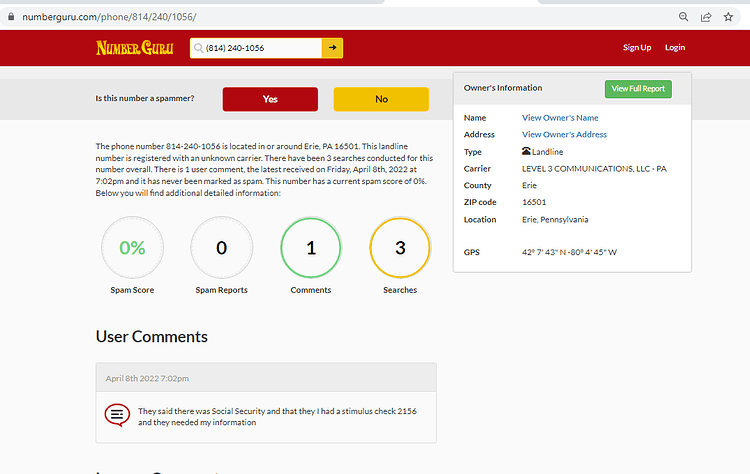
Task: Follow View Owner's Name link
Action: pyautogui.click(x=560, y=118)
